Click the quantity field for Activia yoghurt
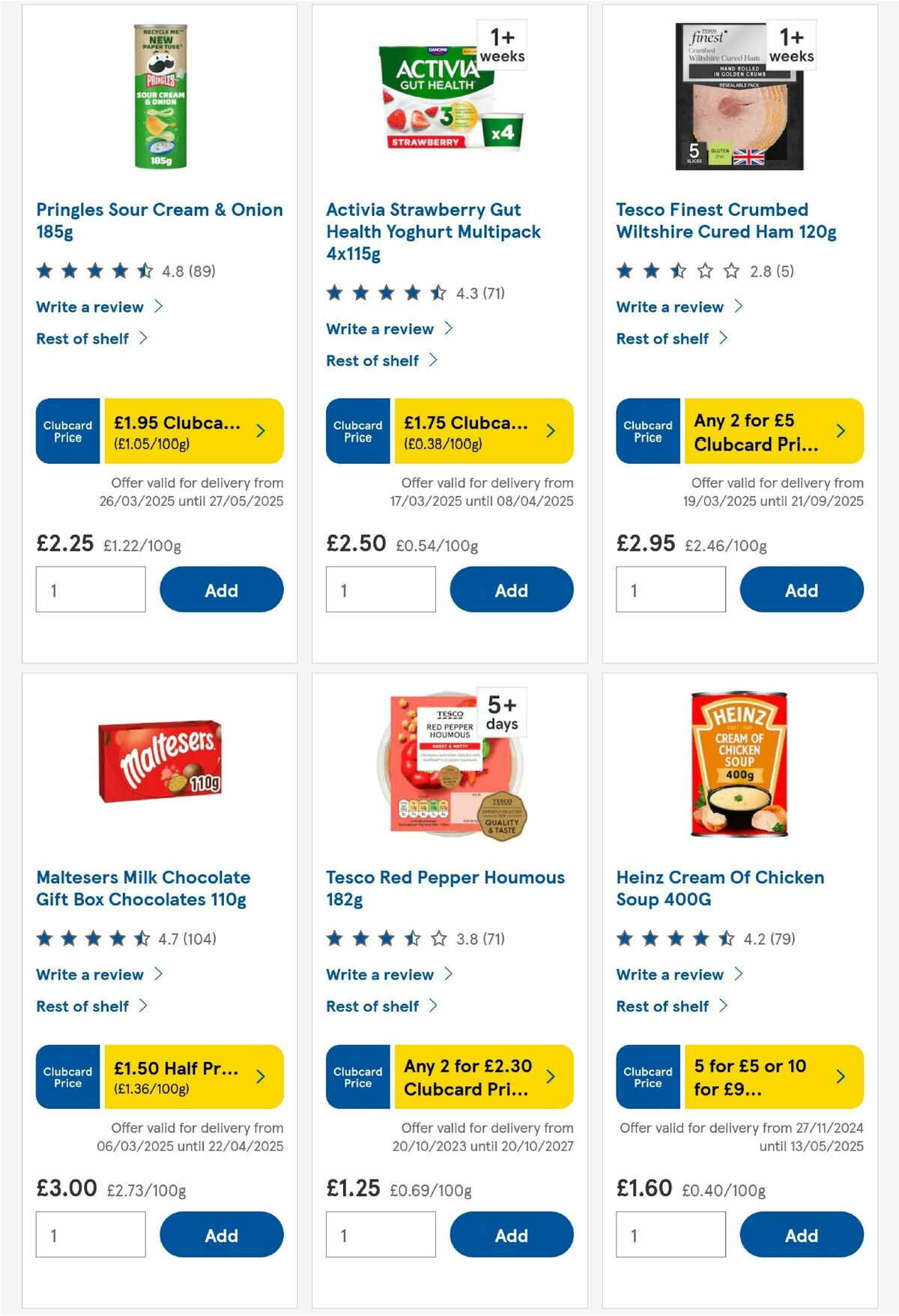This screenshot has height=1316, width=899. pos(381,590)
